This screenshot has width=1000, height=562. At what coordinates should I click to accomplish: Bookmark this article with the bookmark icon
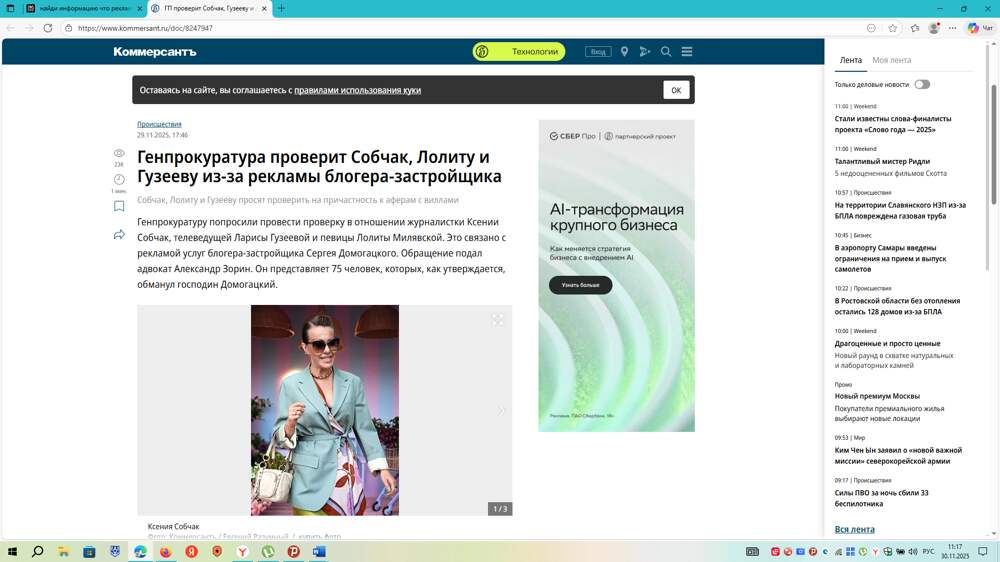coord(119,206)
